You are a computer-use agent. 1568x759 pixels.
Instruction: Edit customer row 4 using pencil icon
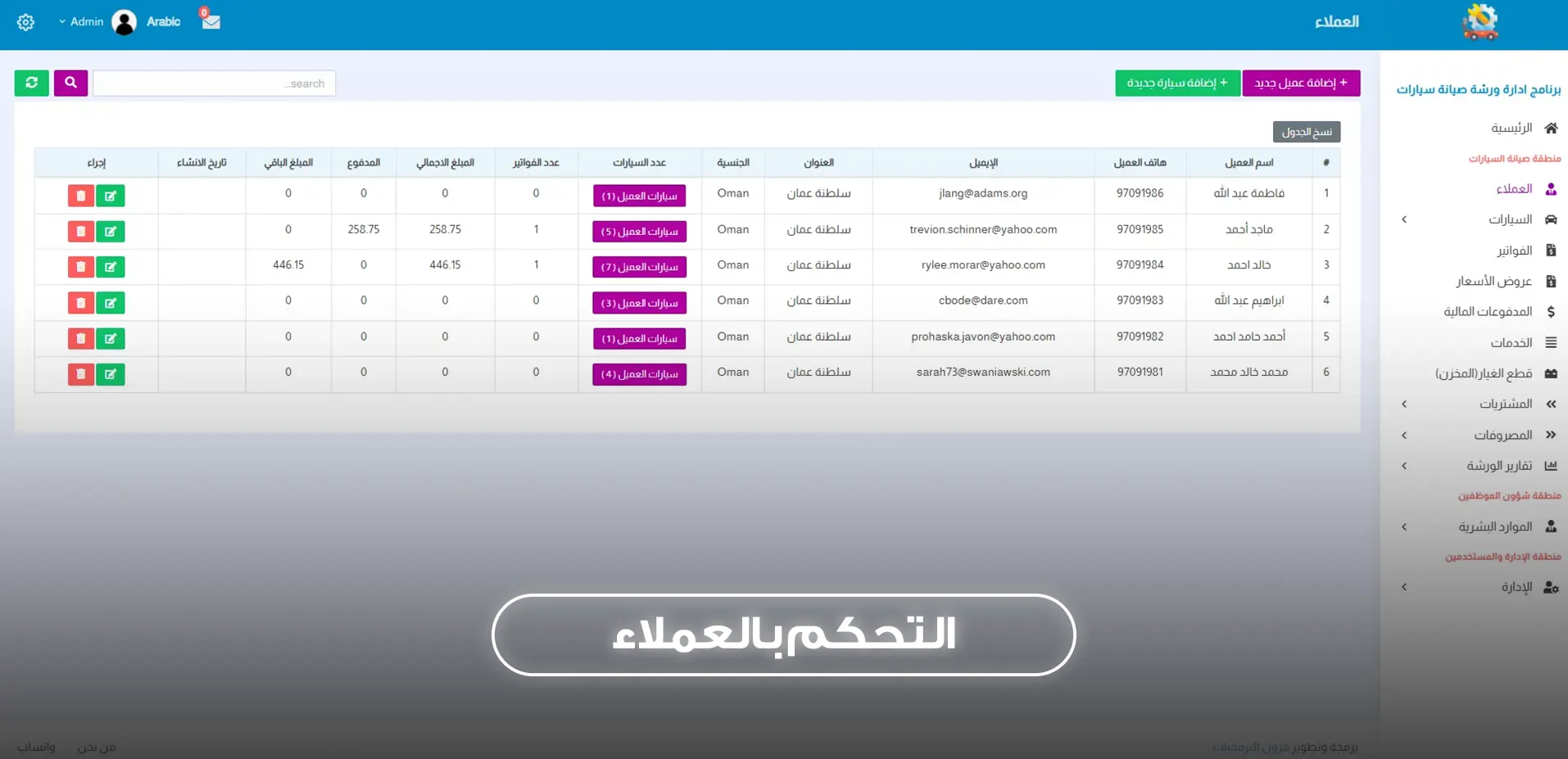click(x=111, y=303)
